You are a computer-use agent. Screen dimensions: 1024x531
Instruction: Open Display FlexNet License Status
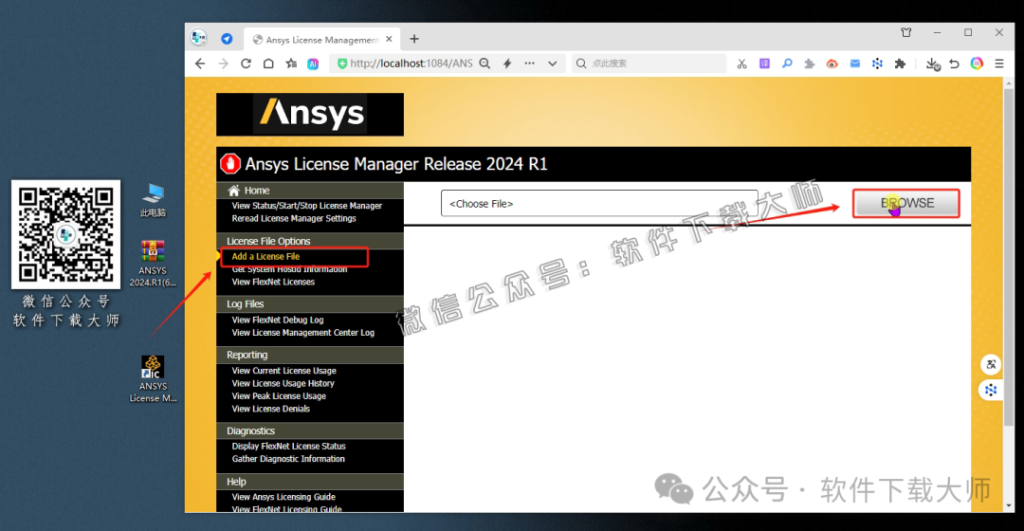[289, 446]
